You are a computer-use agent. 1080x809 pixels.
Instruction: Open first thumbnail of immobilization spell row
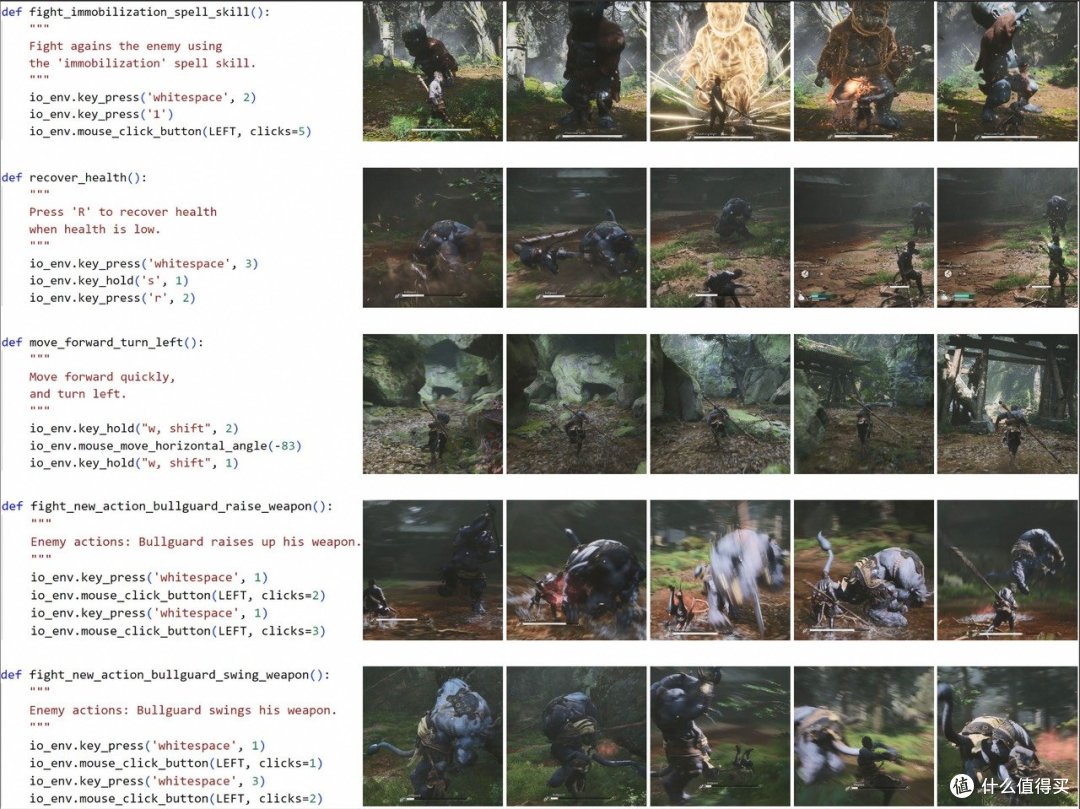433,70
